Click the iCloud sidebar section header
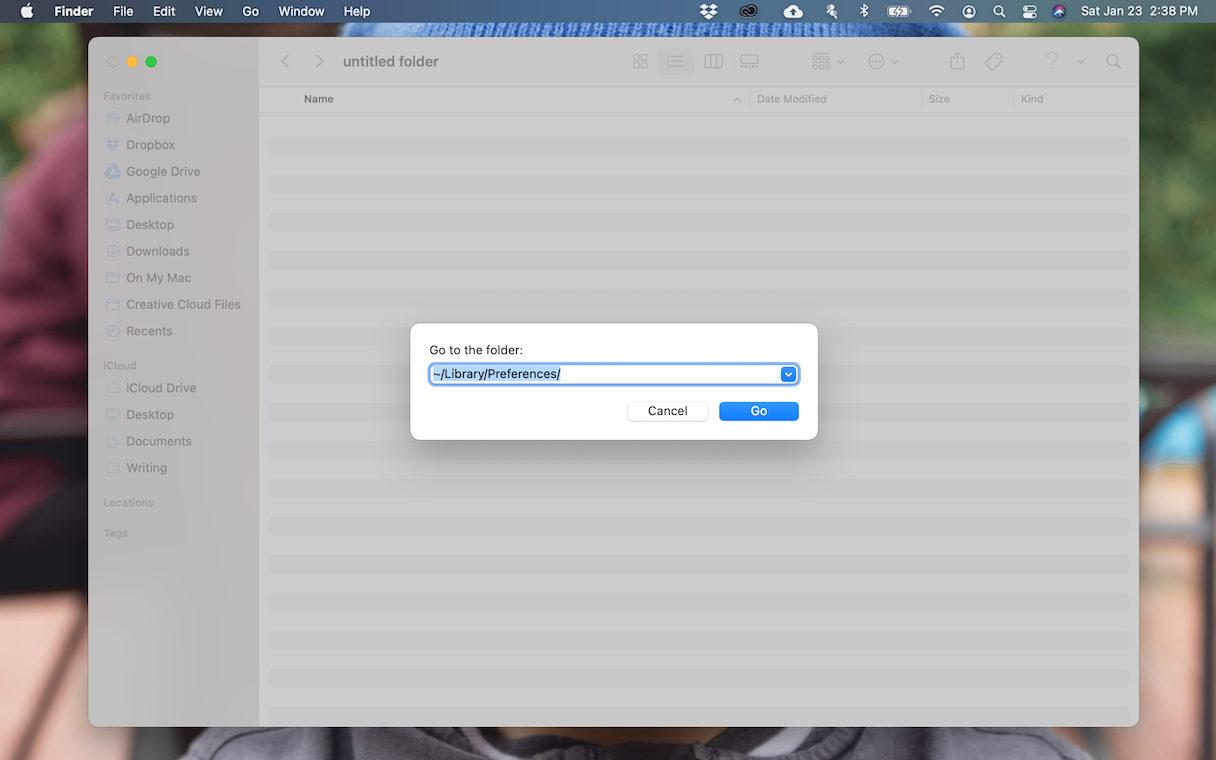 (119, 366)
